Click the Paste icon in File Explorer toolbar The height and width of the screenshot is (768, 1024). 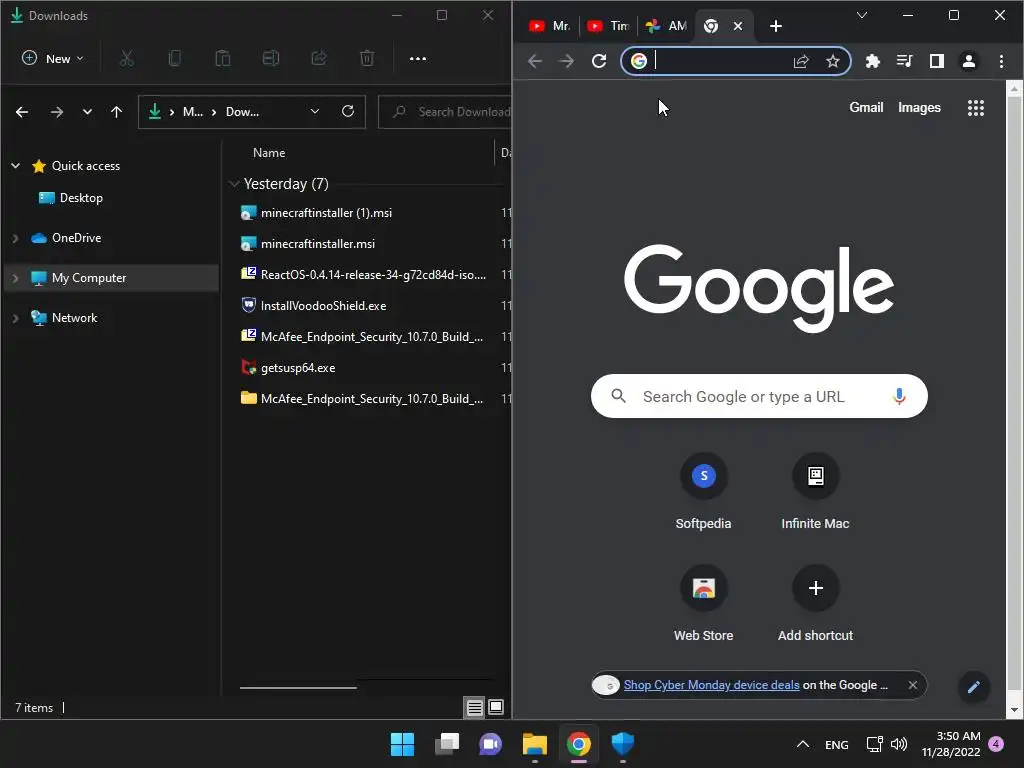click(223, 59)
